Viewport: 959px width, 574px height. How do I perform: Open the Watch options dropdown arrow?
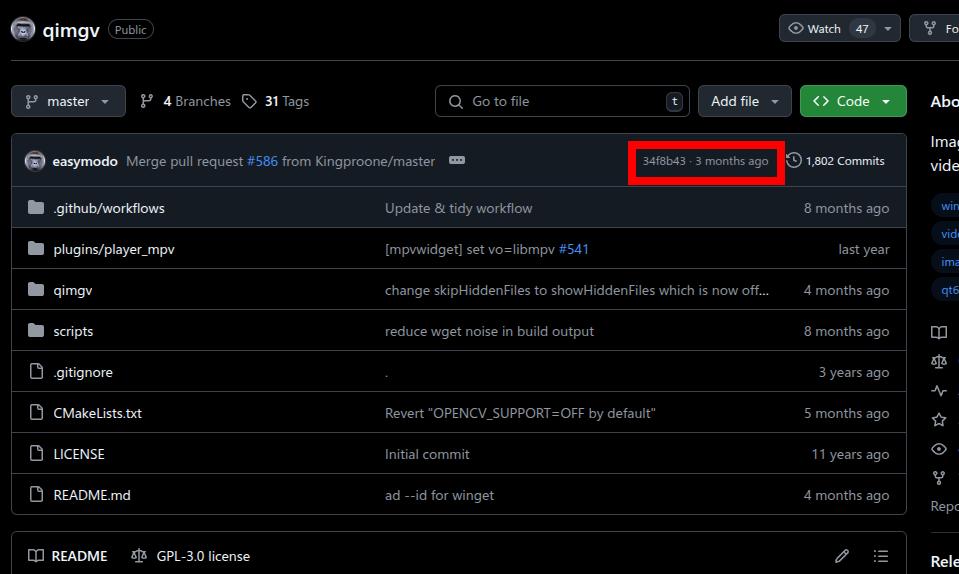click(x=888, y=29)
